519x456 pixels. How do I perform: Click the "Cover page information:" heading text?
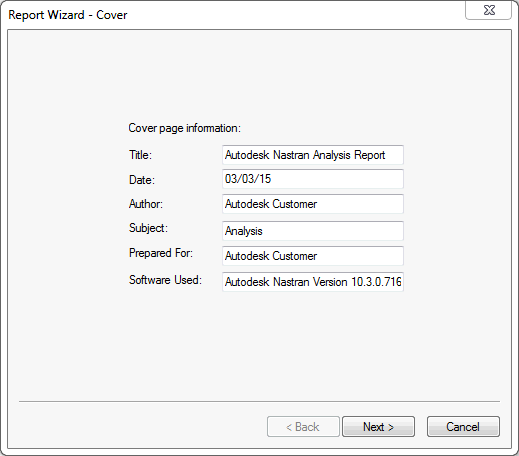coord(185,128)
